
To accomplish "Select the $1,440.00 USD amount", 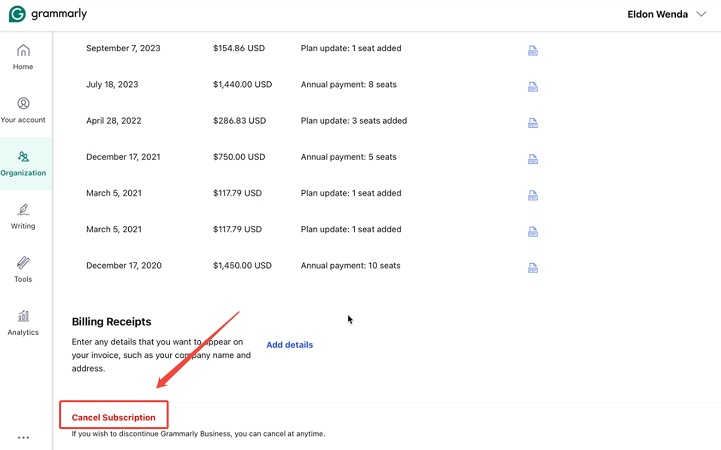I will point(242,85).
